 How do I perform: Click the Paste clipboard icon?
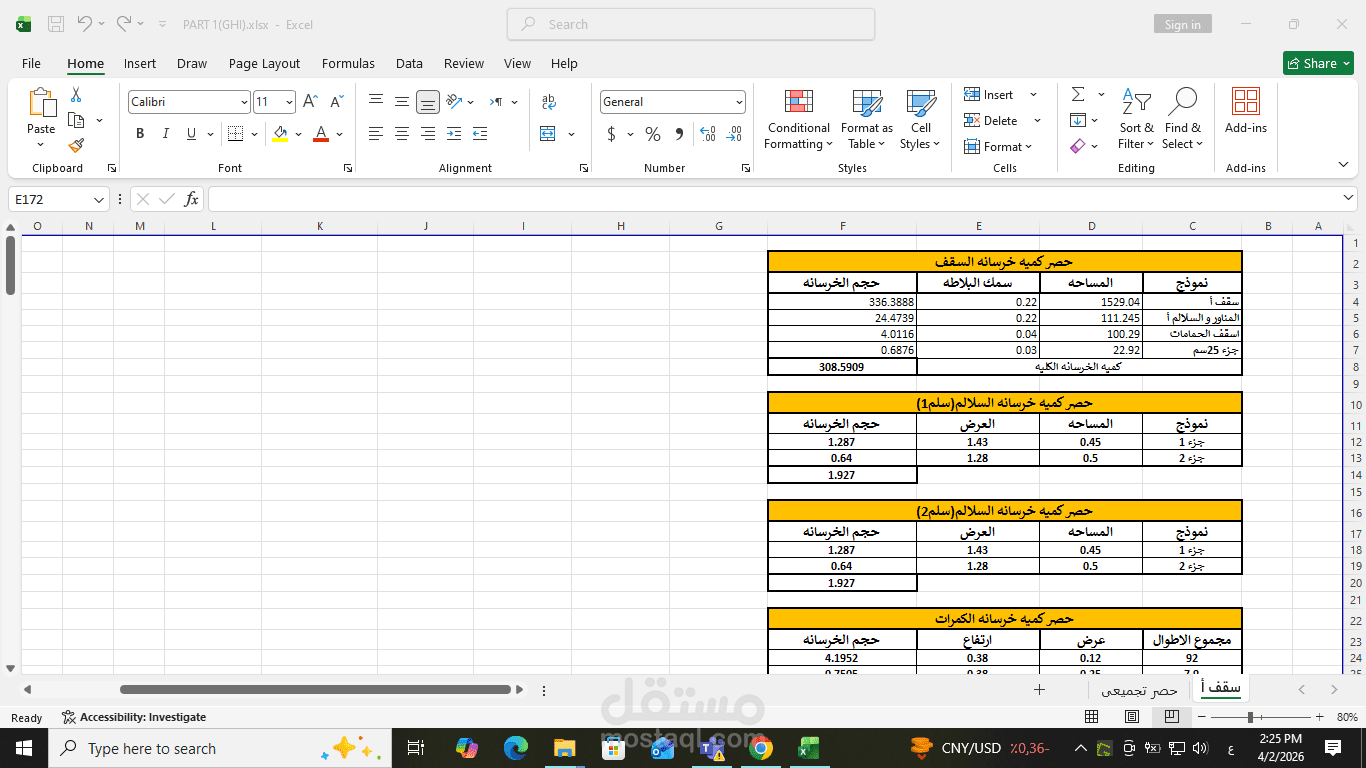coord(41,103)
